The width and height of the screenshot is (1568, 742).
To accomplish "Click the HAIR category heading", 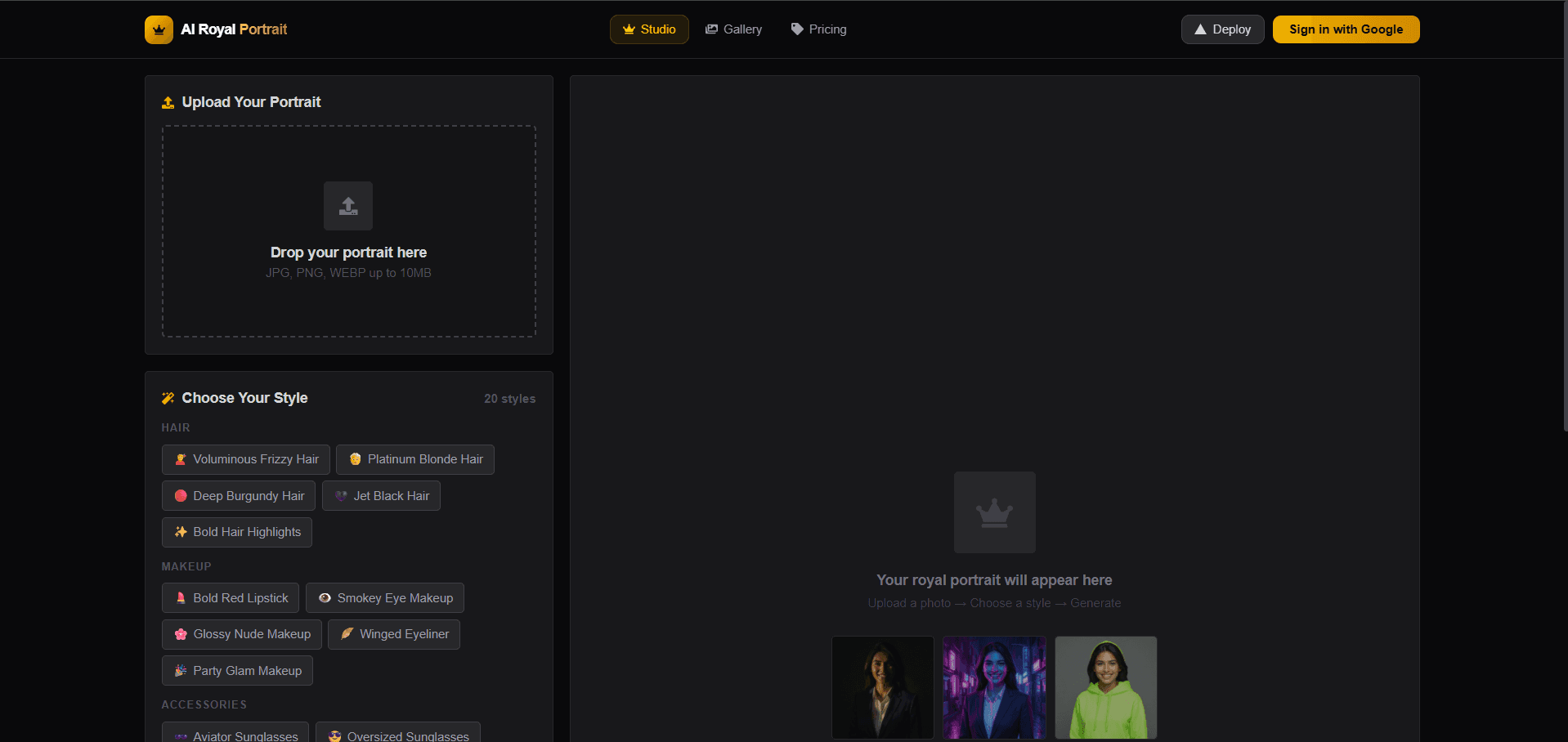I will coord(176,427).
